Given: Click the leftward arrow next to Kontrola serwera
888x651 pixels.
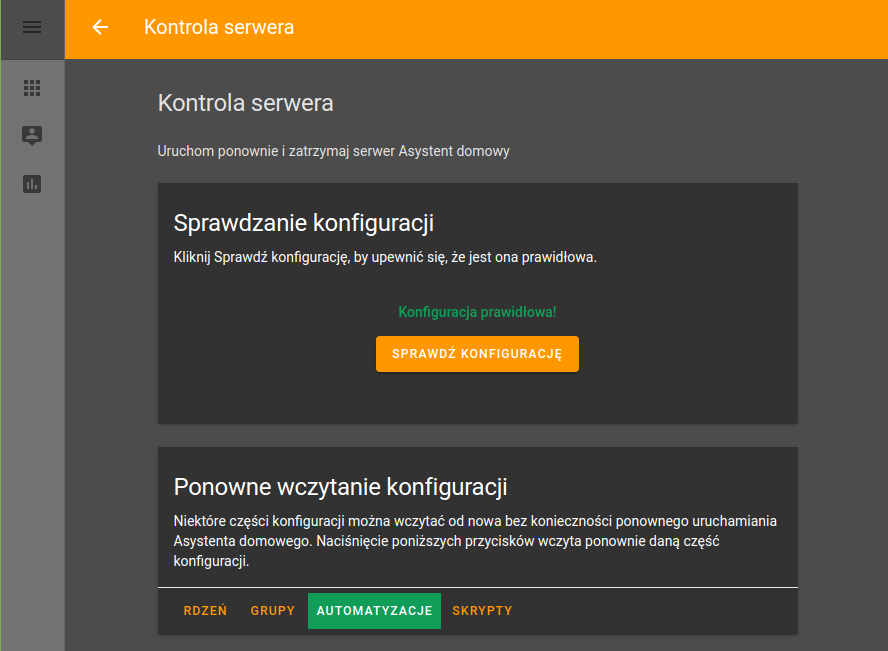Looking at the screenshot, I should pyautogui.click(x=99, y=27).
